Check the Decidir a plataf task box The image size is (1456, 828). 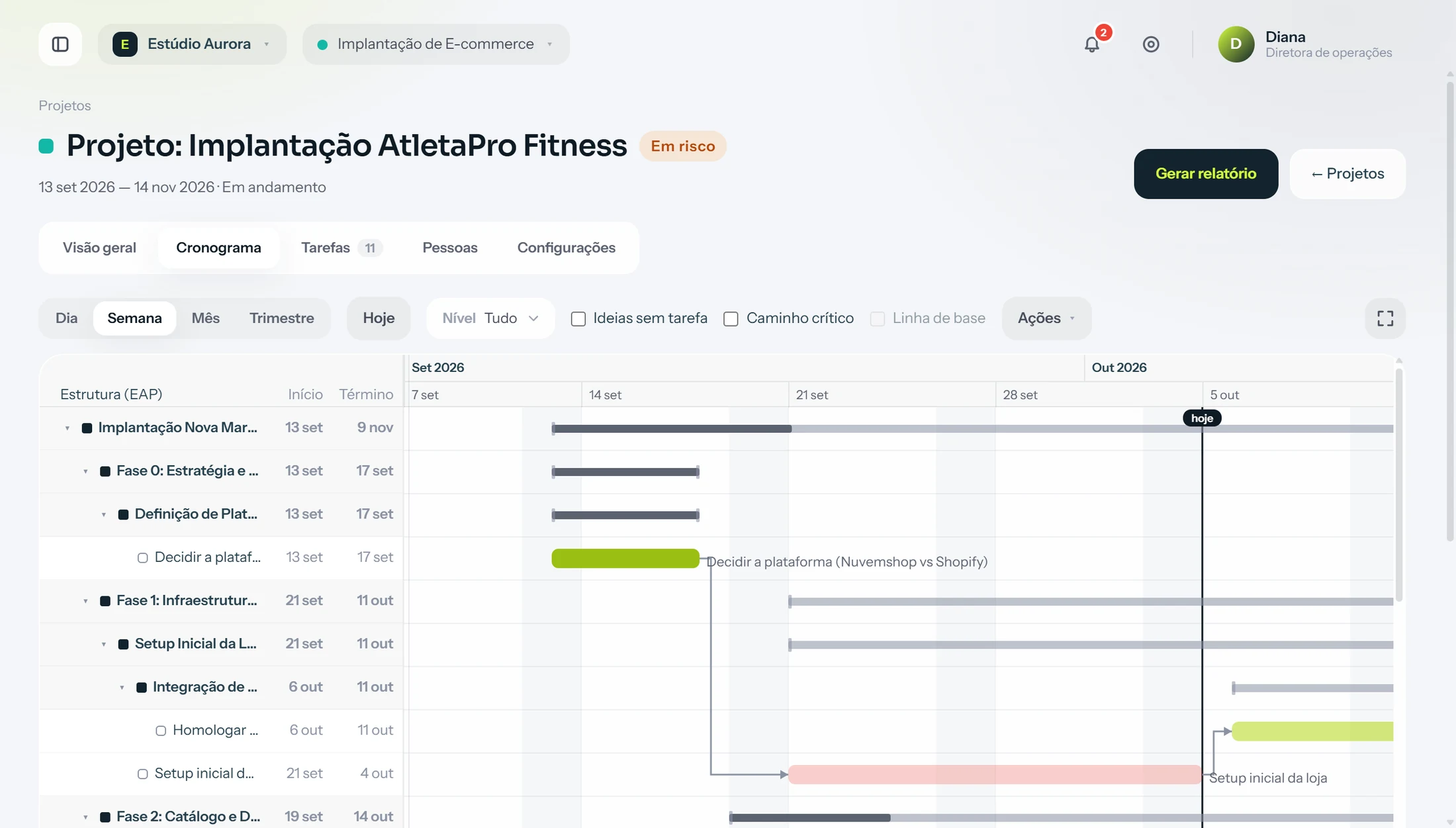click(x=142, y=558)
